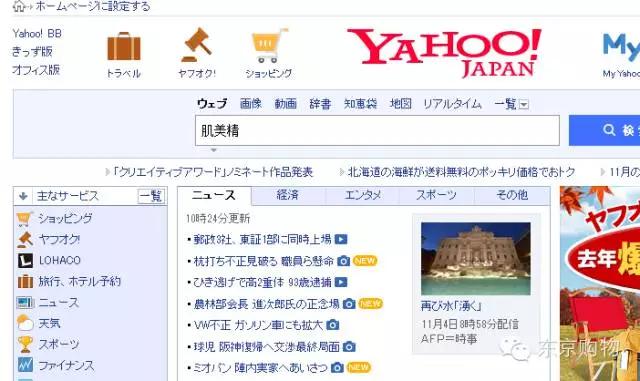Open headline 農林部会長 進次郎氏の正念場
The image size is (640, 381).
pos(266,304)
